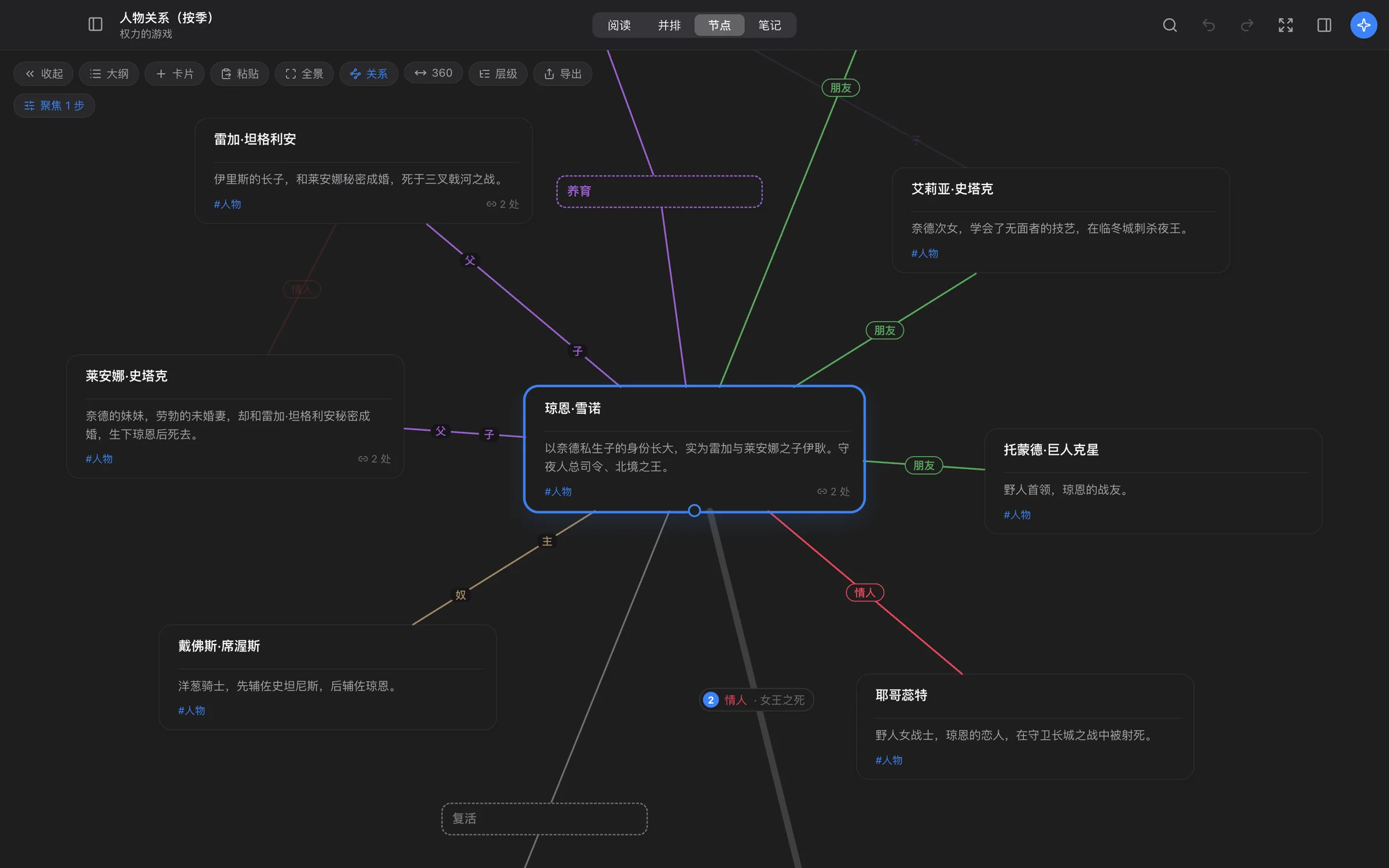Show the 全景 panorama view
This screenshot has width=1389, height=868.
click(x=304, y=73)
